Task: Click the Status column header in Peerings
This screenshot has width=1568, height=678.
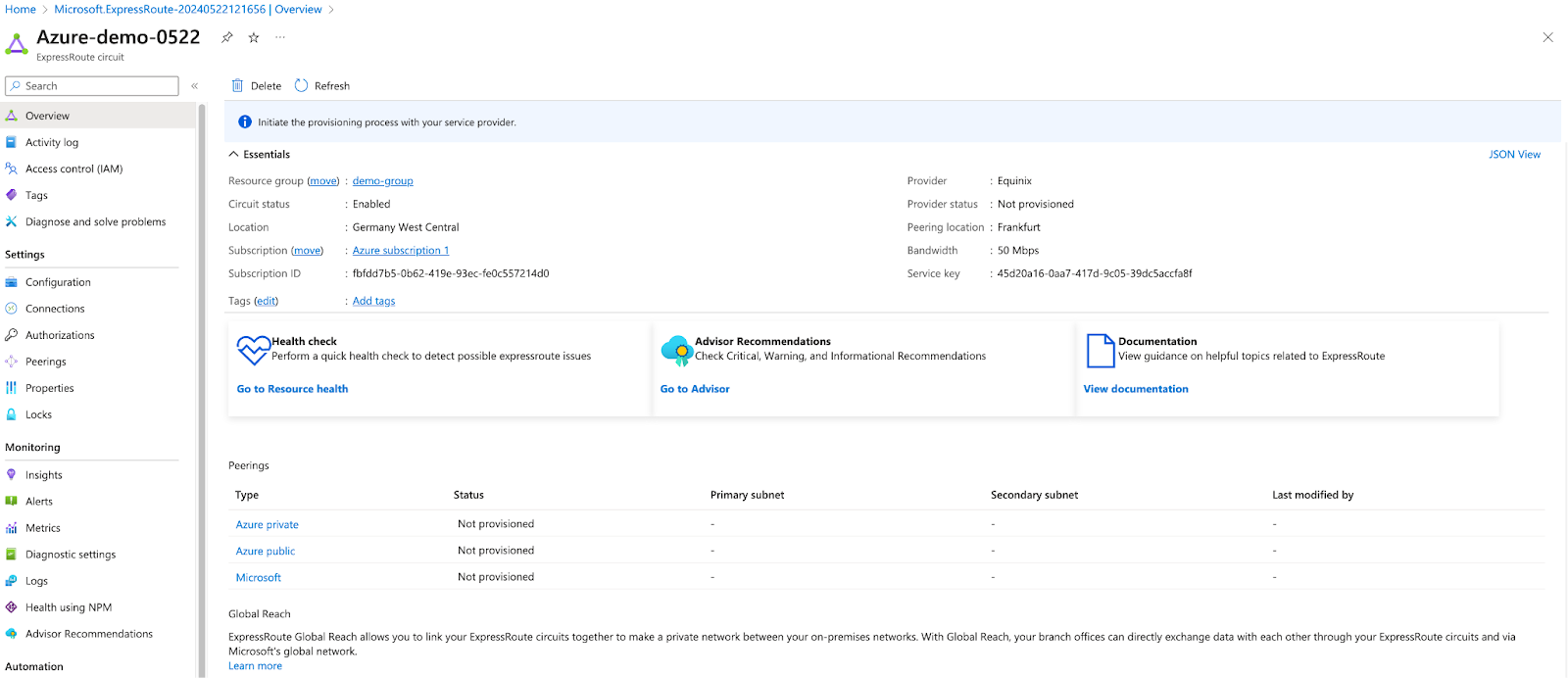Action: pyautogui.click(x=468, y=495)
